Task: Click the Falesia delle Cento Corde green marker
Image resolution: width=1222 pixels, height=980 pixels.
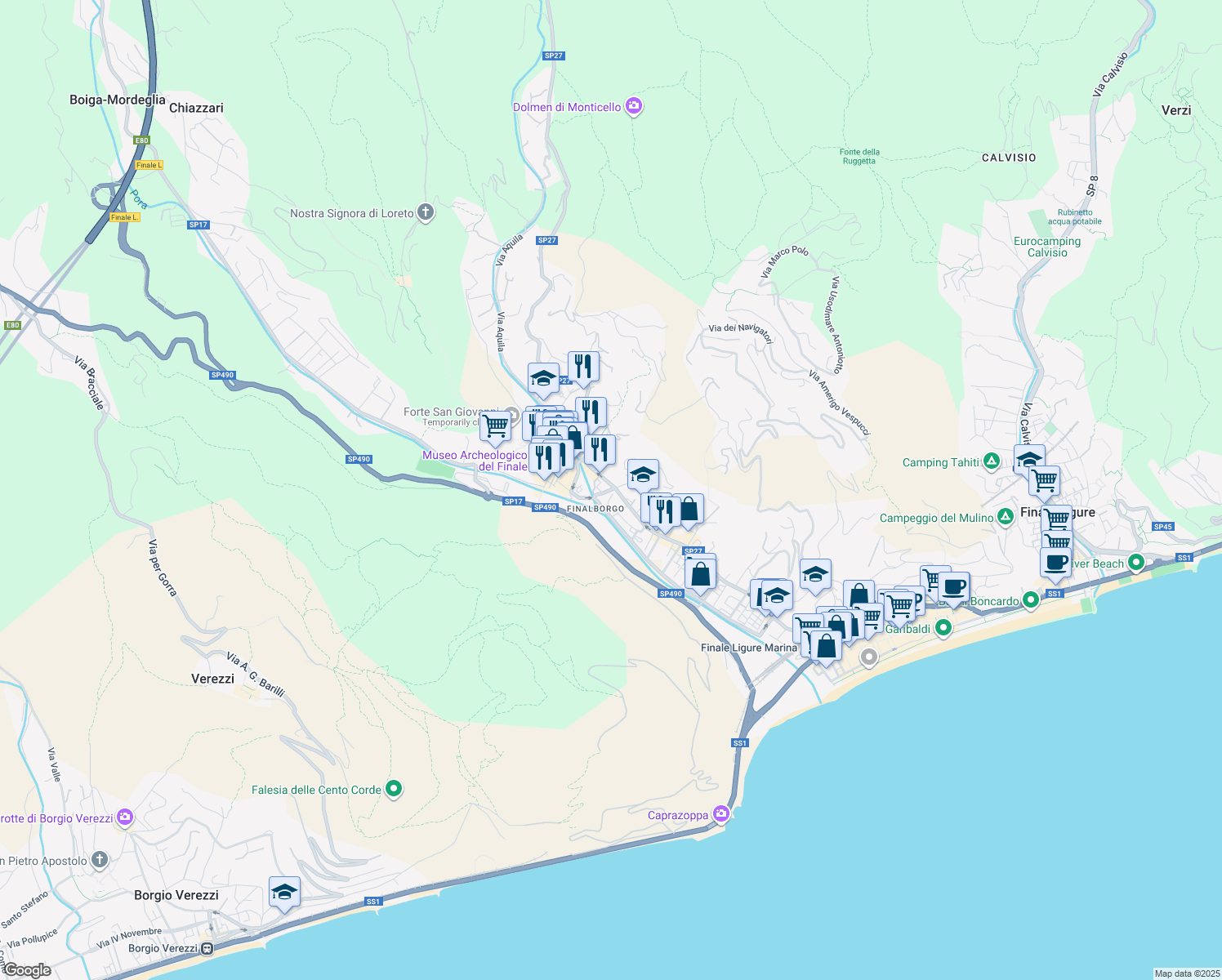Action: [x=394, y=789]
